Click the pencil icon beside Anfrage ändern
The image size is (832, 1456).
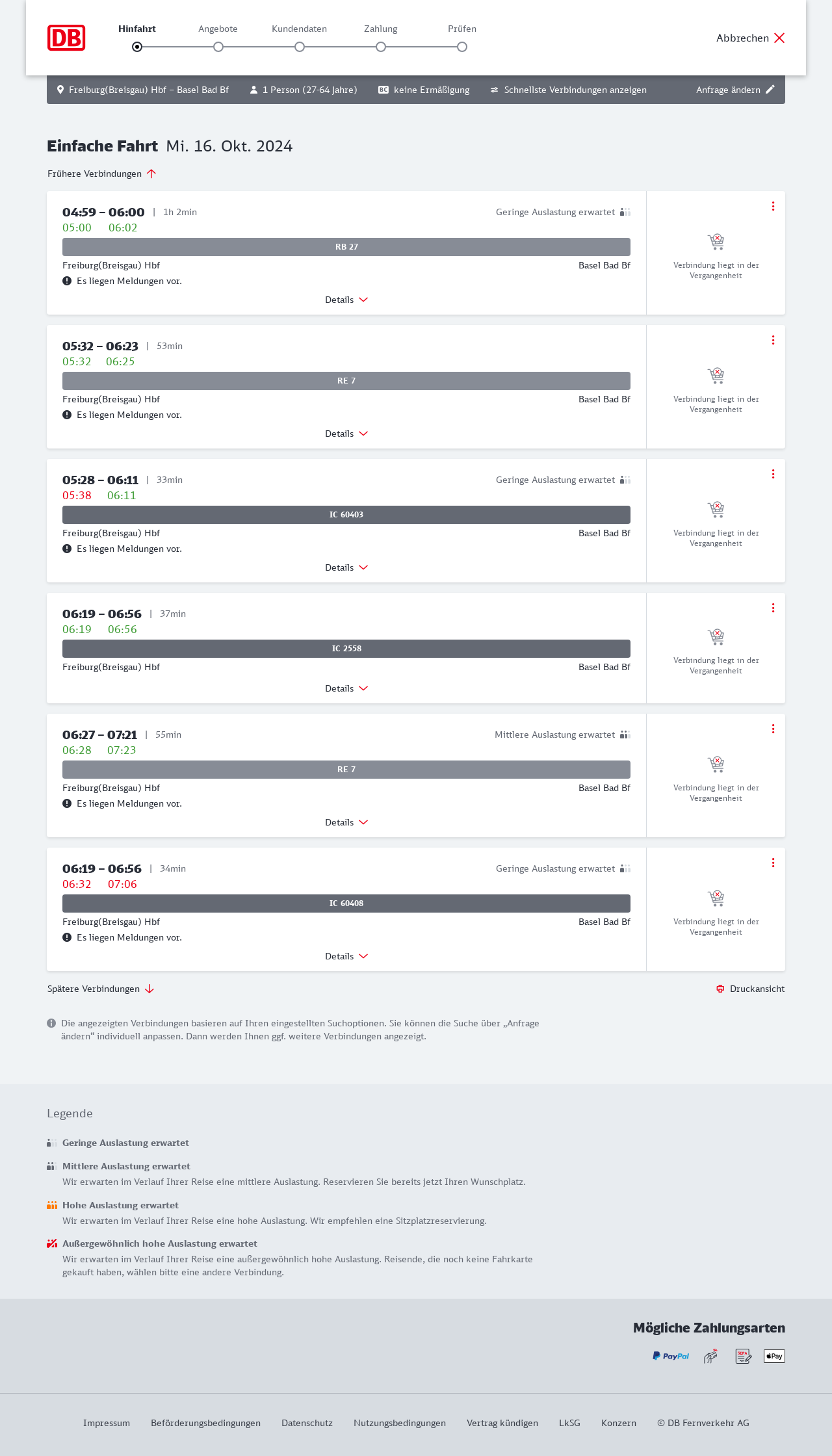click(770, 90)
